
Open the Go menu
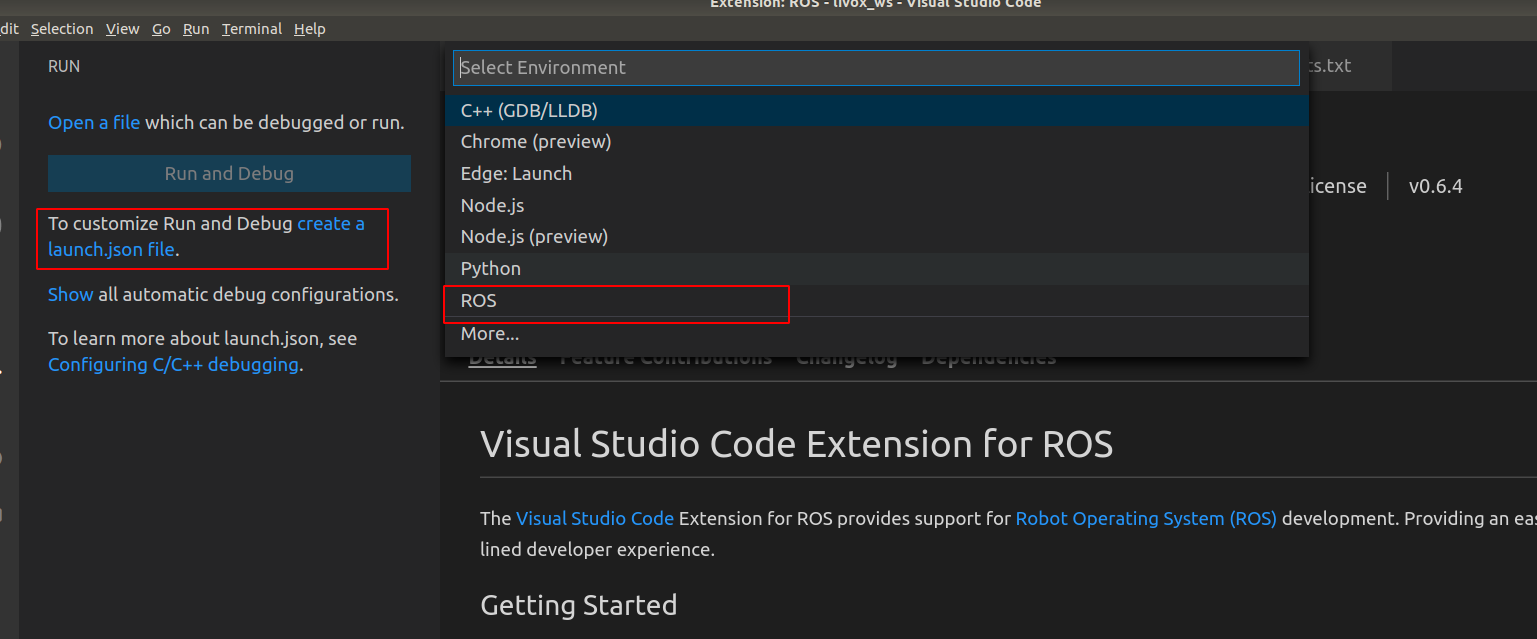click(161, 29)
